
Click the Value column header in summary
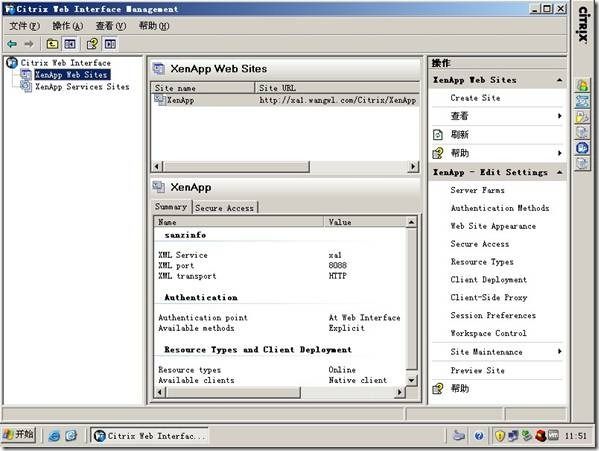click(365, 222)
